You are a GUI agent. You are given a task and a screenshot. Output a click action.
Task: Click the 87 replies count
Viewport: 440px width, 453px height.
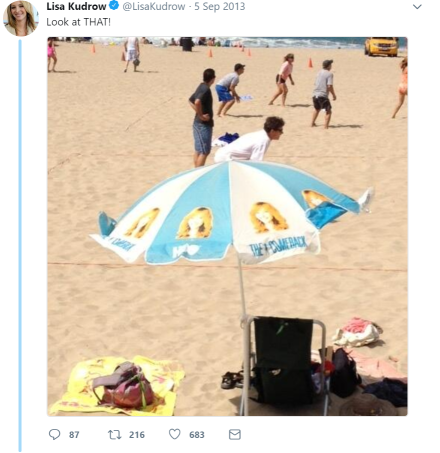74,435
